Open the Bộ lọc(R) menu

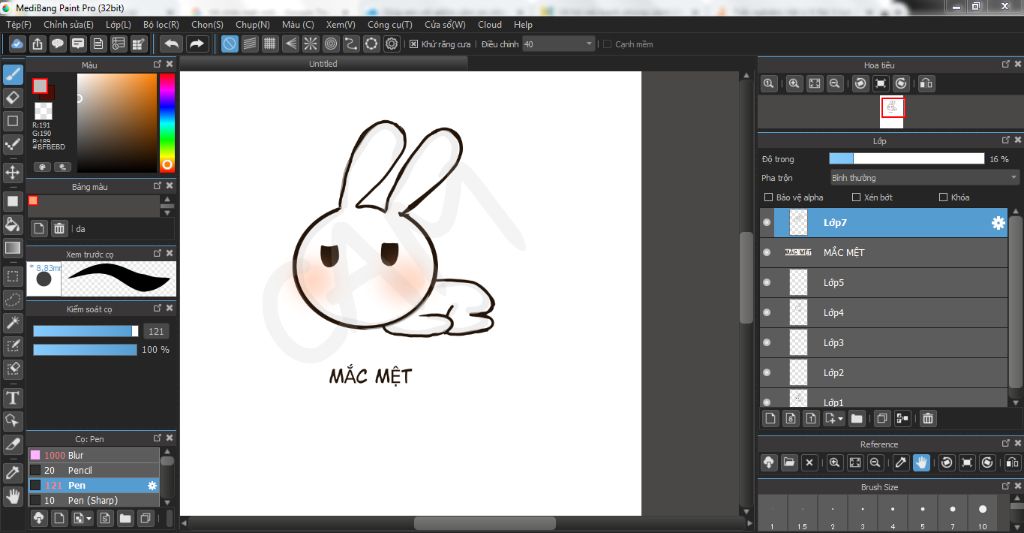coord(161,24)
